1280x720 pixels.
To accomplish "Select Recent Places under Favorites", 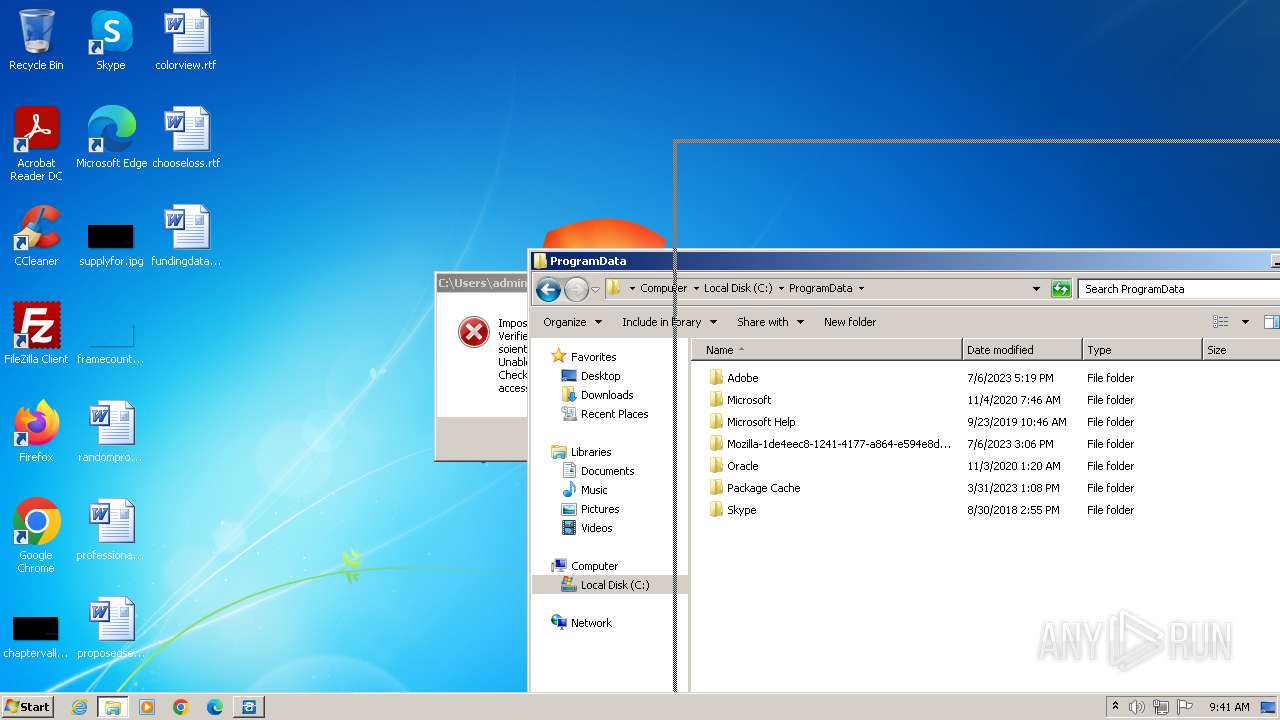I will [614, 414].
